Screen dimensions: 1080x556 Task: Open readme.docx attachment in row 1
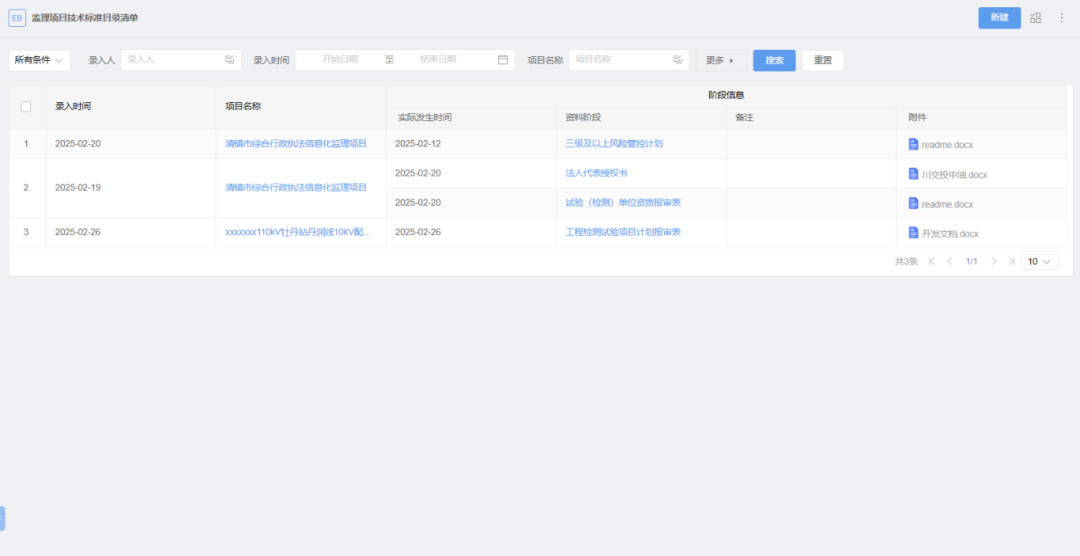point(947,145)
